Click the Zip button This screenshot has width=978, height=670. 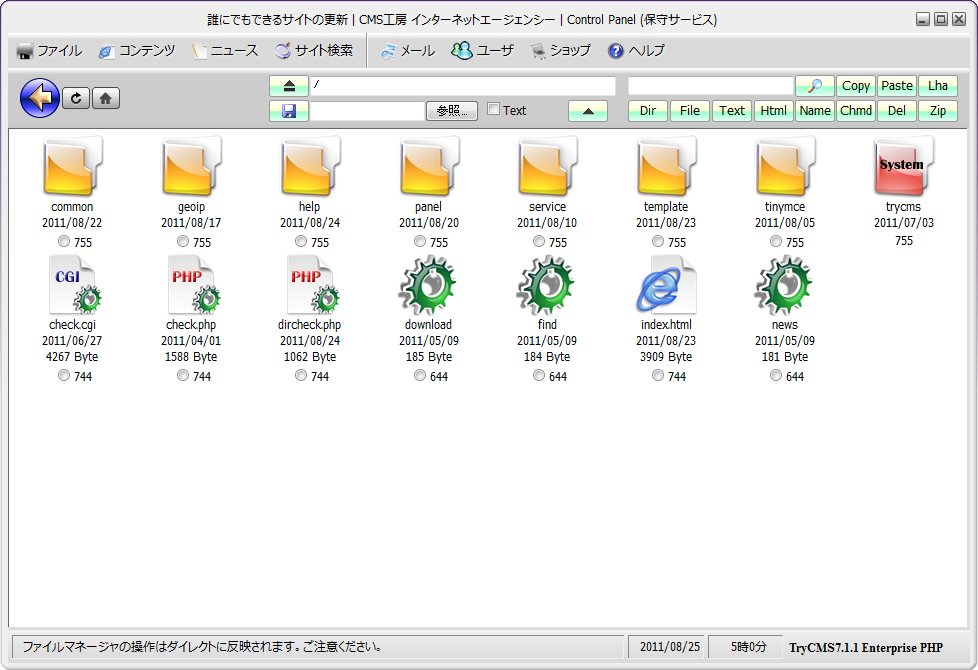(937, 111)
